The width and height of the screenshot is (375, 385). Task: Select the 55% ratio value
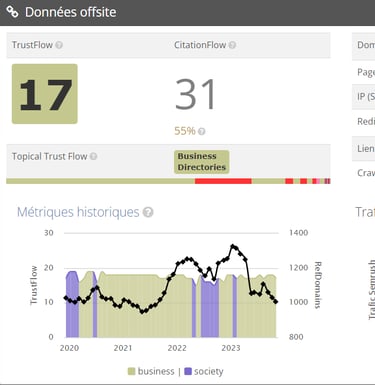(x=185, y=131)
